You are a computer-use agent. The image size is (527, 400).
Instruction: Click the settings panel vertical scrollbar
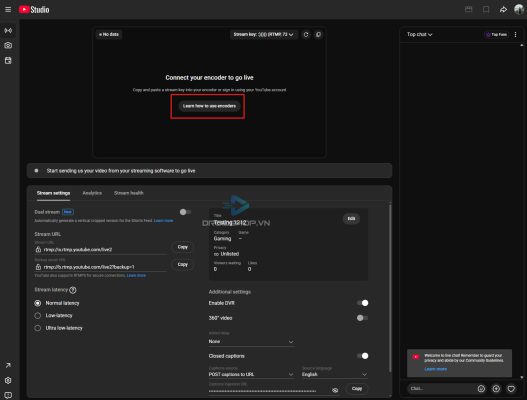(390, 287)
